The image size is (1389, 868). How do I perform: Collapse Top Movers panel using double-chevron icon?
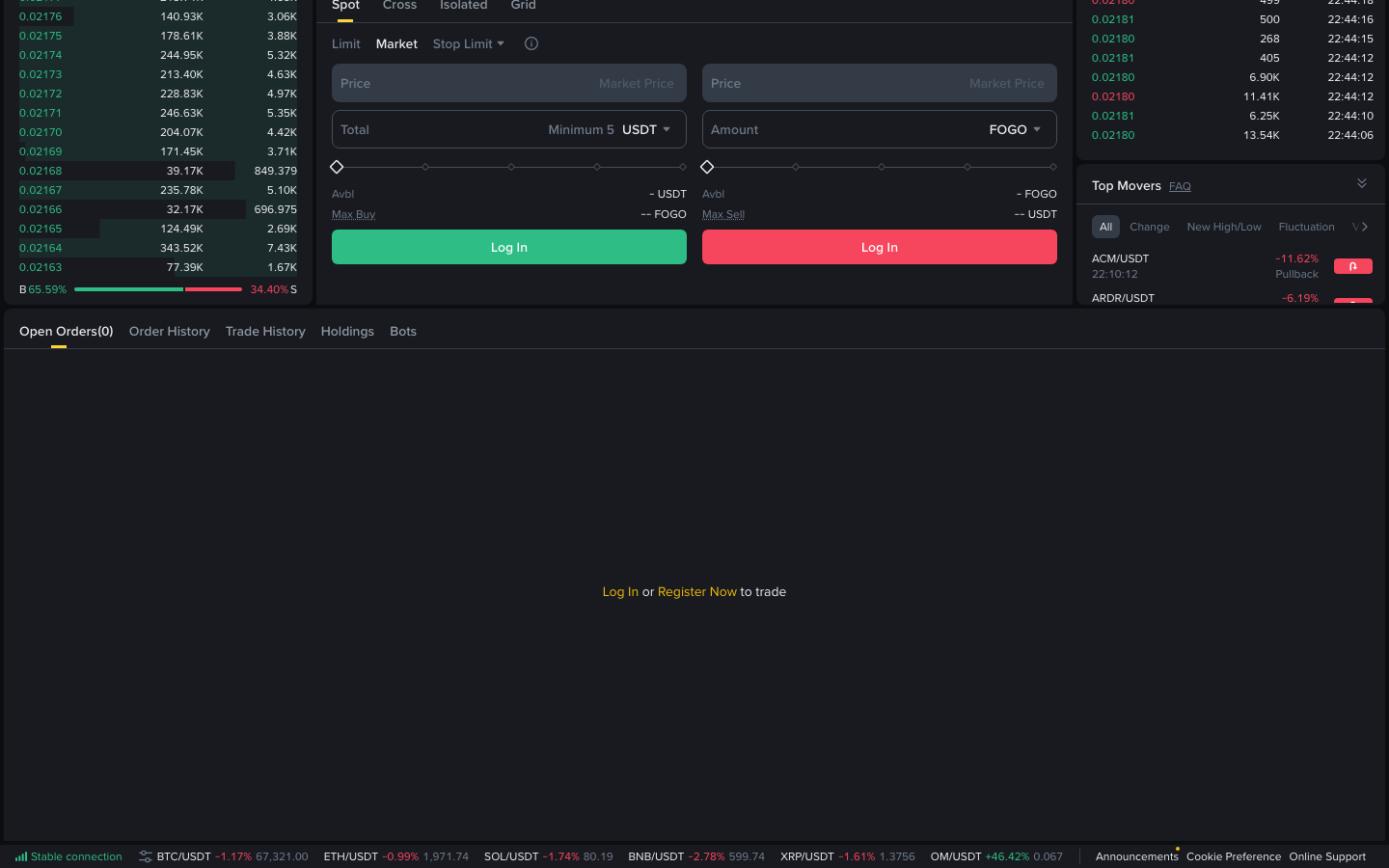click(1362, 182)
